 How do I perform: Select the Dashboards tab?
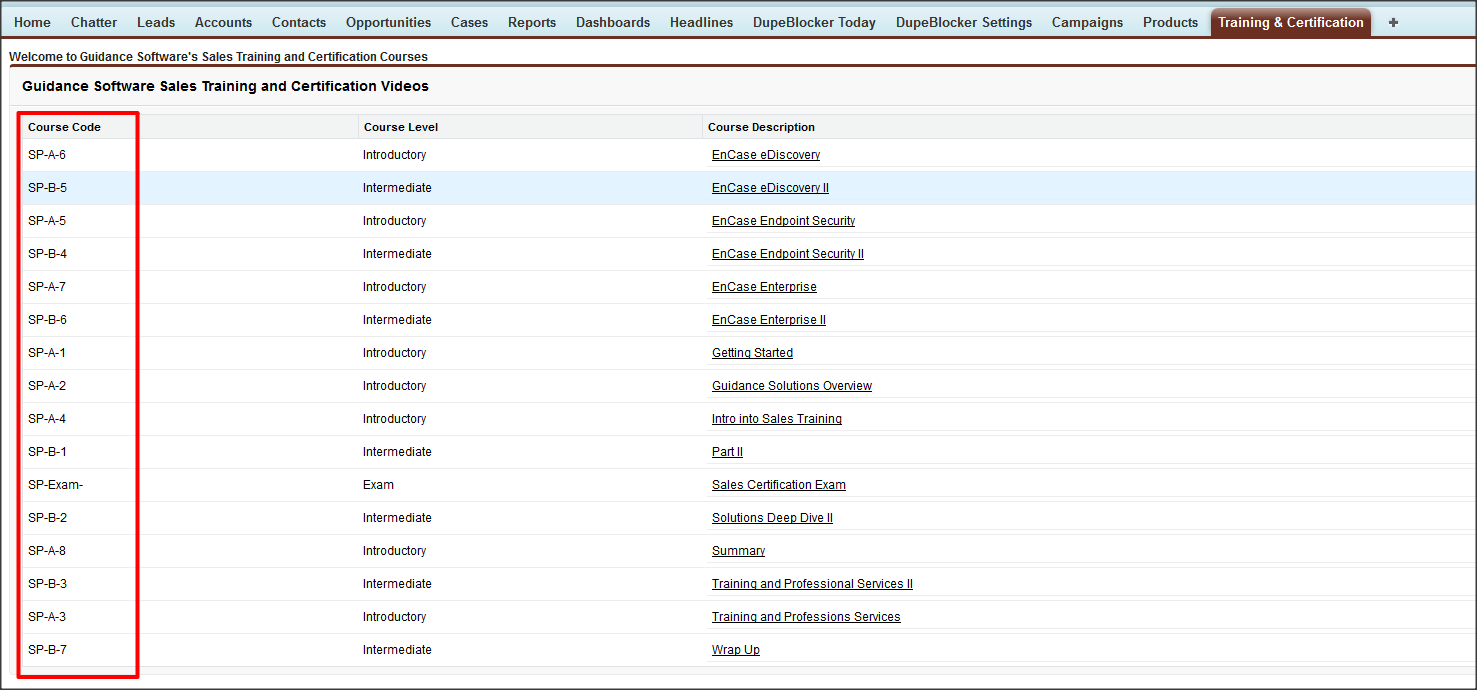612,22
